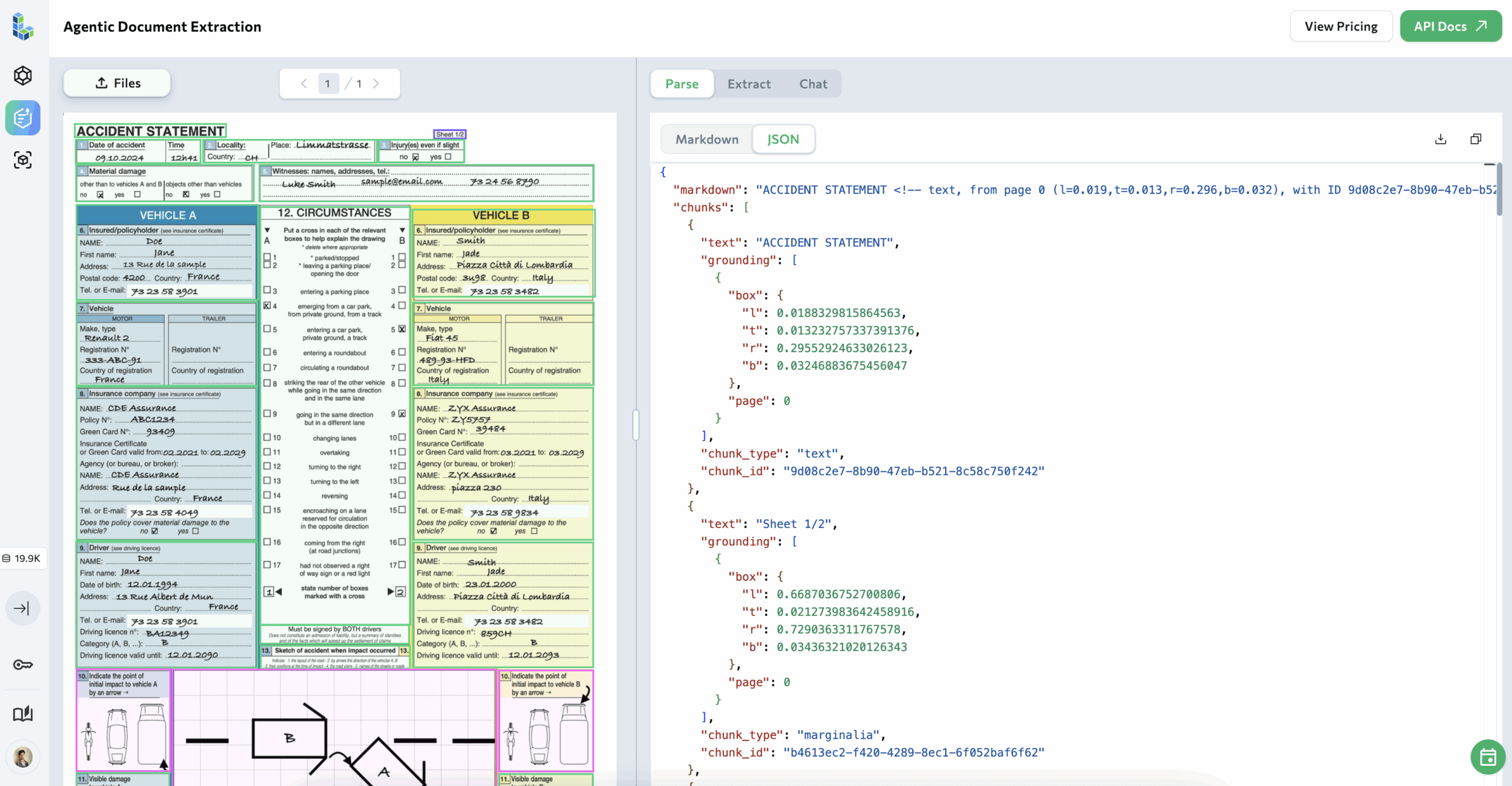Viewport: 1512px width, 786px height.
Task: Go to next document page
Action: pyautogui.click(x=376, y=84)
